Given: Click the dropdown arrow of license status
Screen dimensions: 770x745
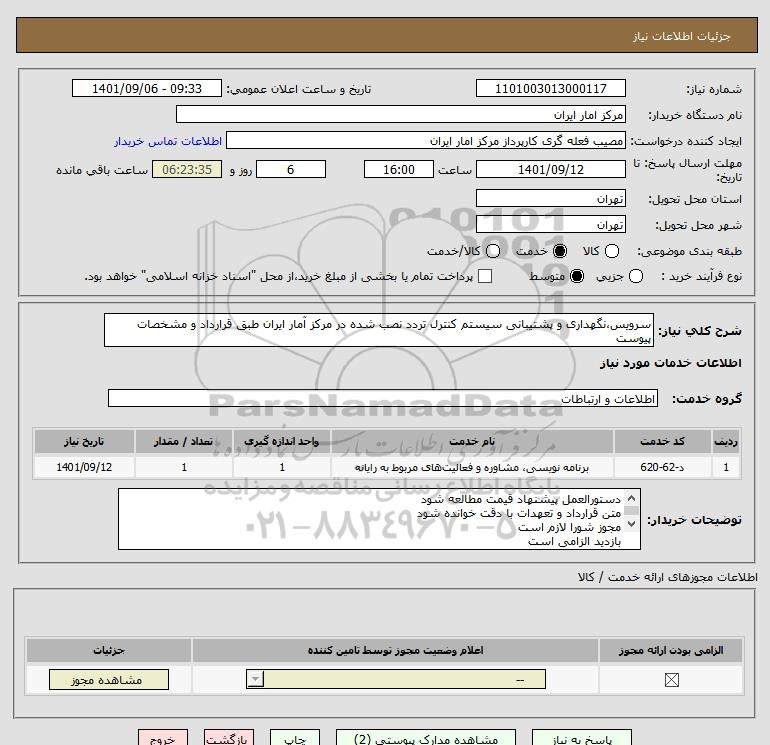Looking at the screenshot, I should point(255,679).
